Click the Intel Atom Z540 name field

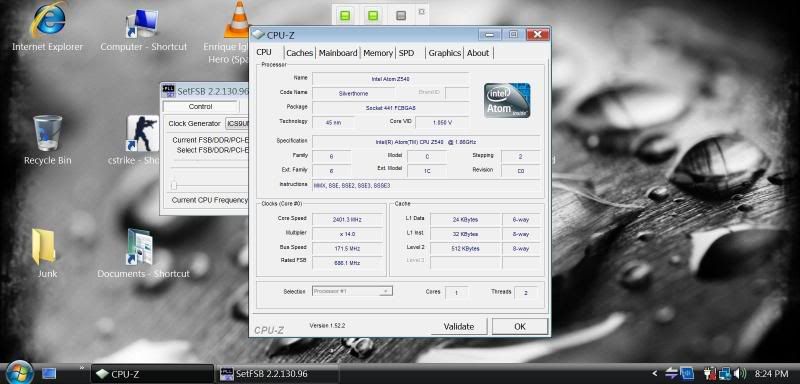[x=390, y=79]
